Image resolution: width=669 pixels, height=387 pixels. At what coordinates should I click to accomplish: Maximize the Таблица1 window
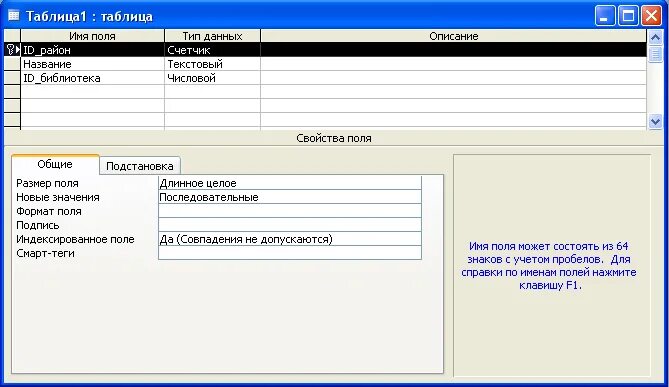[628, 16]
